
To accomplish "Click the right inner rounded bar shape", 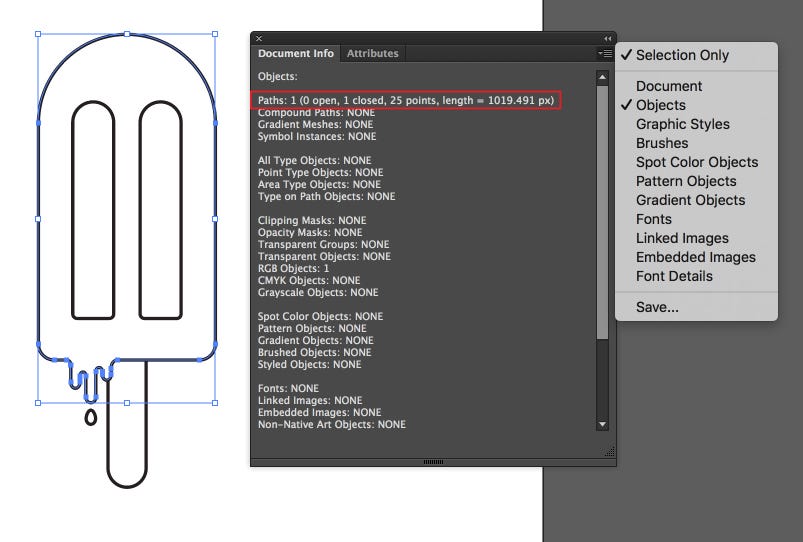I will tap(160, 211).
